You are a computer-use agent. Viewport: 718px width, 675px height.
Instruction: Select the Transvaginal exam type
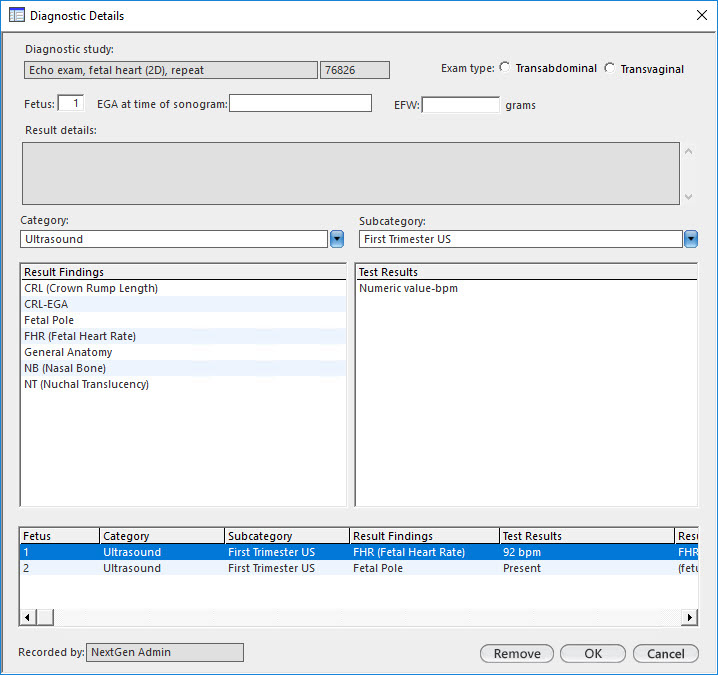[609, 68]
